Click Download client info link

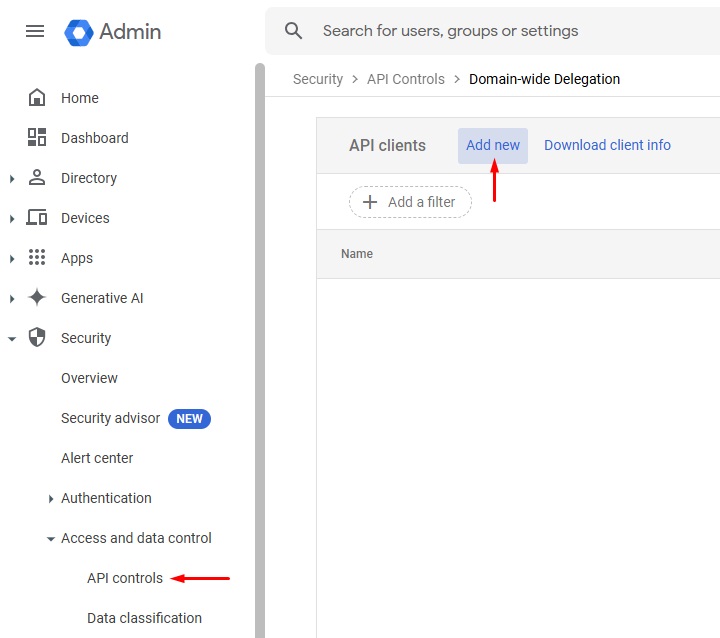pyautogui.click(x=607, y=145)
